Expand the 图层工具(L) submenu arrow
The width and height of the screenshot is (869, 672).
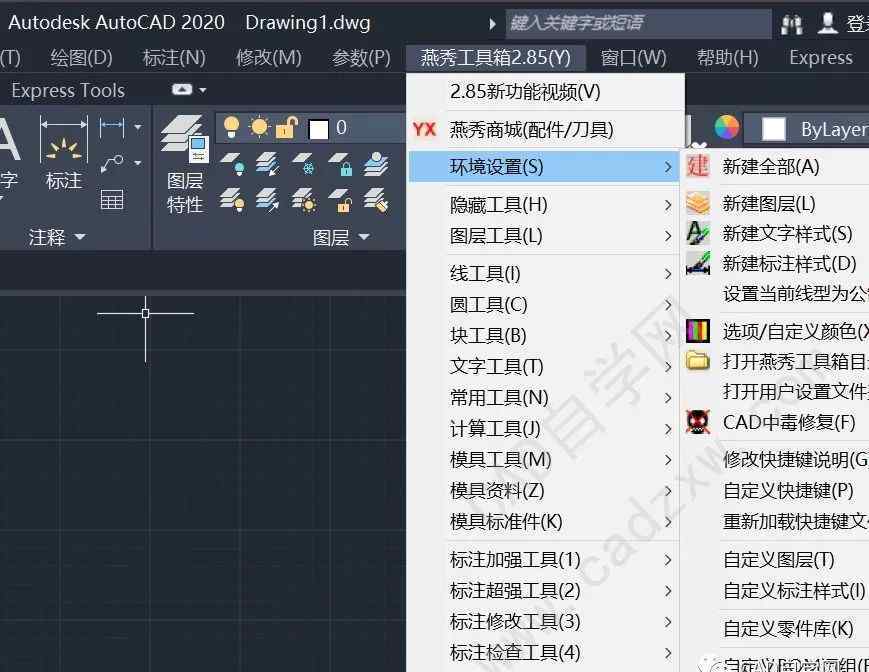click(x=668, y=237)
